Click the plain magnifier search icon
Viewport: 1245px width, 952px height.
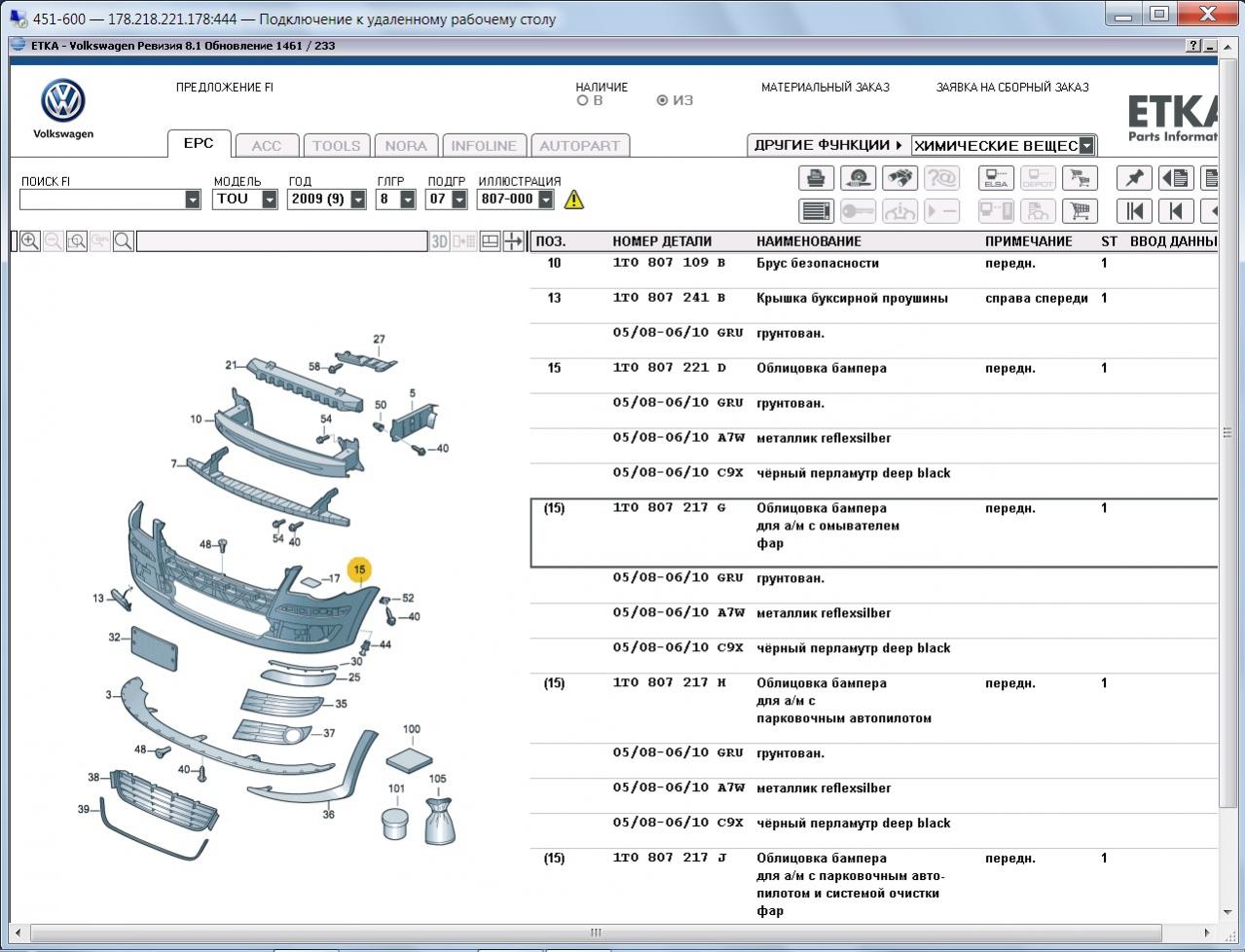pyautogui.click(x=124, y=240)
